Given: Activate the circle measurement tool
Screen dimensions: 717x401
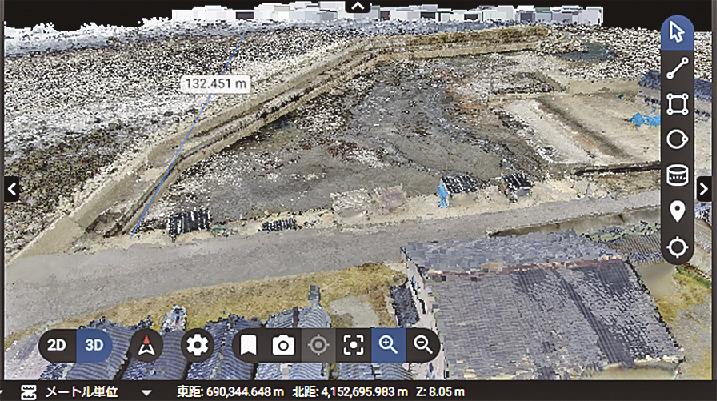Looking at the screenshot, I should pos(677,139).
